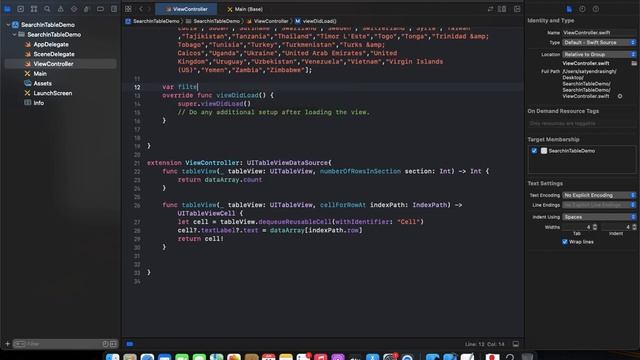This screenshot has height=360, width=640.
Task: Open the Debug navigator
Action: coord(87,9)
